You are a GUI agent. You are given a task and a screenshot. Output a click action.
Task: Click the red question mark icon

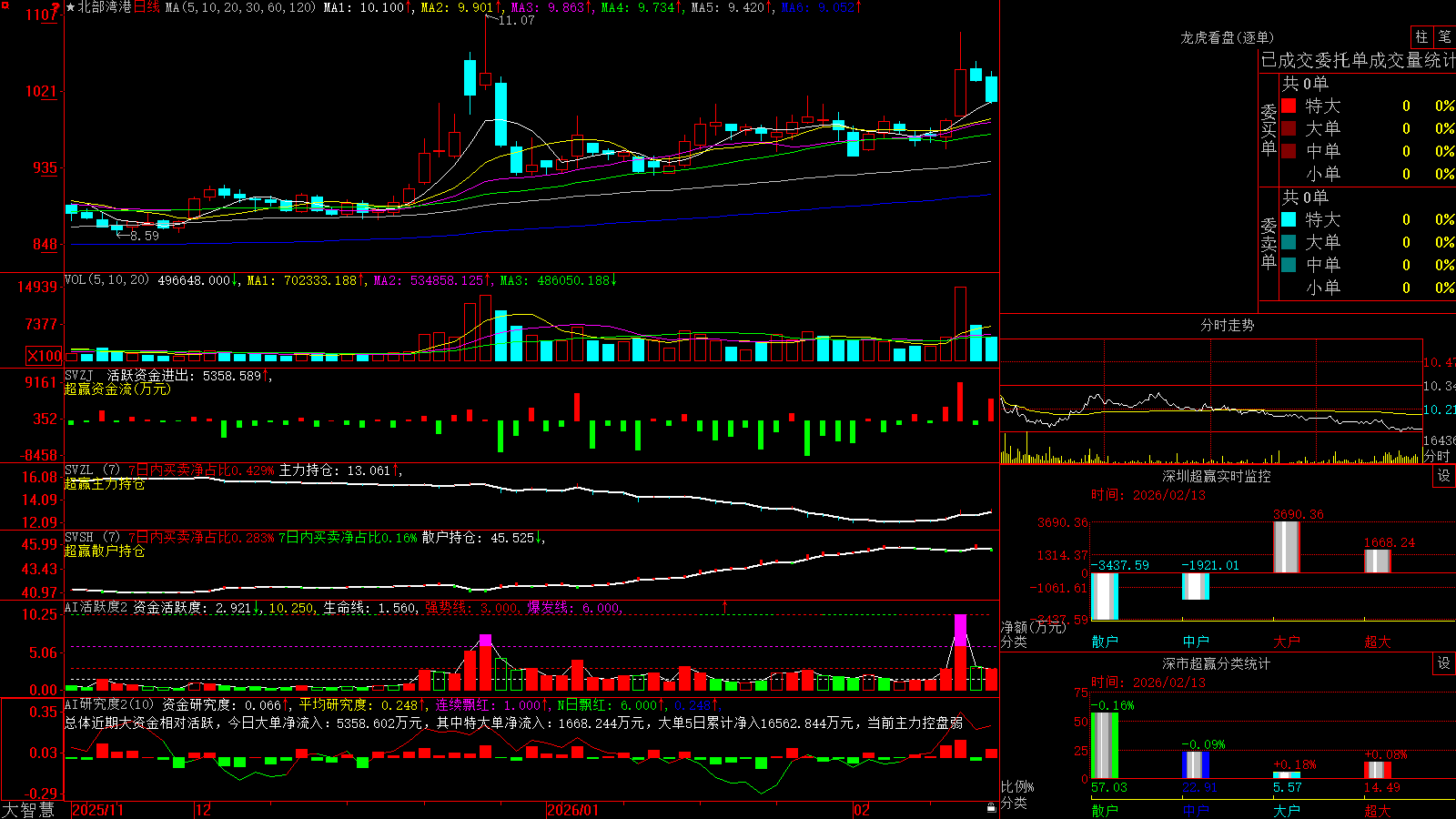[x=56, y=7]
